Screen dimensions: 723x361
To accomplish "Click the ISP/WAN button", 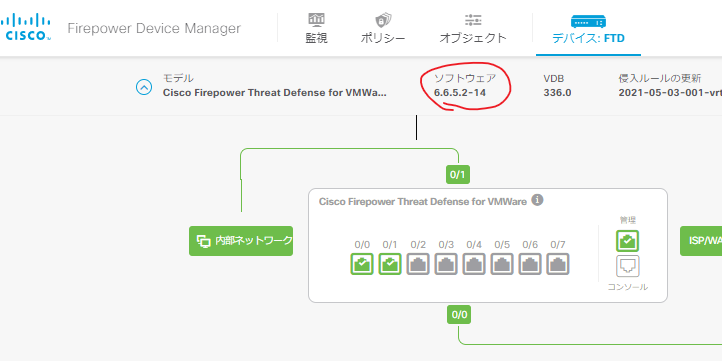I will pos(701,241).
